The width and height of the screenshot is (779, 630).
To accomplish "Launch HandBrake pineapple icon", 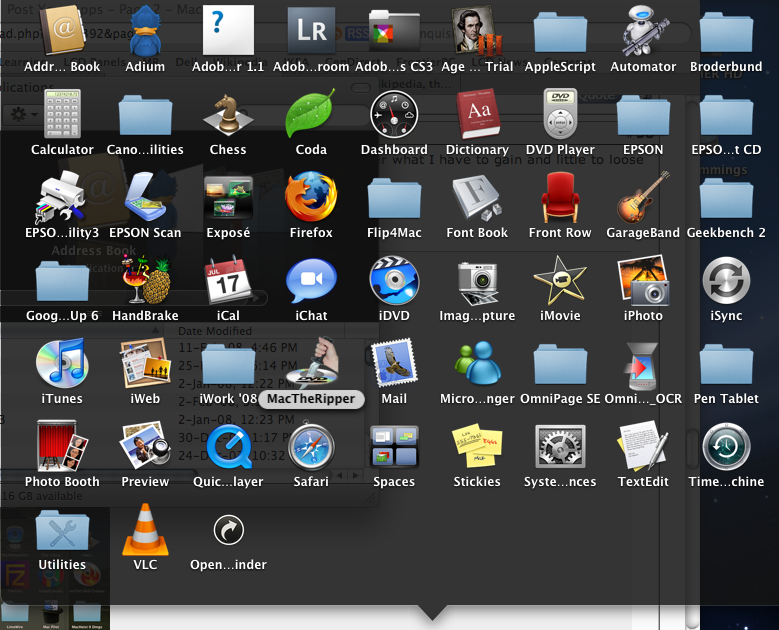I will tap(145, 280).
